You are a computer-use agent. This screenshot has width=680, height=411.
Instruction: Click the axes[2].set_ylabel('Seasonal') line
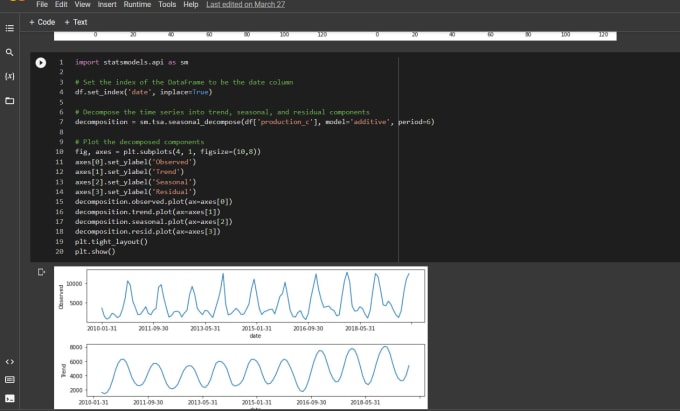click(x=135, y=182)
